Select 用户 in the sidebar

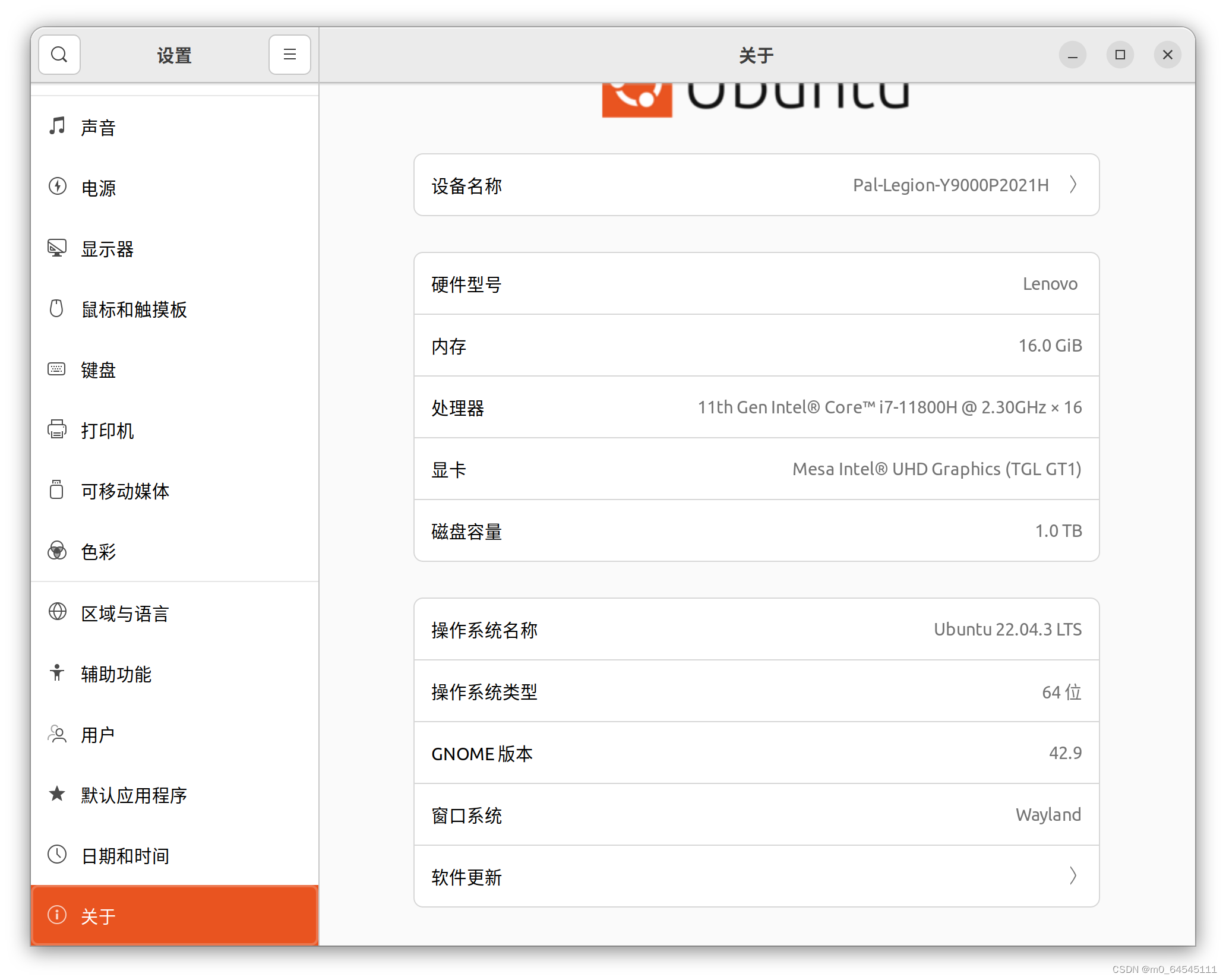tap(175, 735)
